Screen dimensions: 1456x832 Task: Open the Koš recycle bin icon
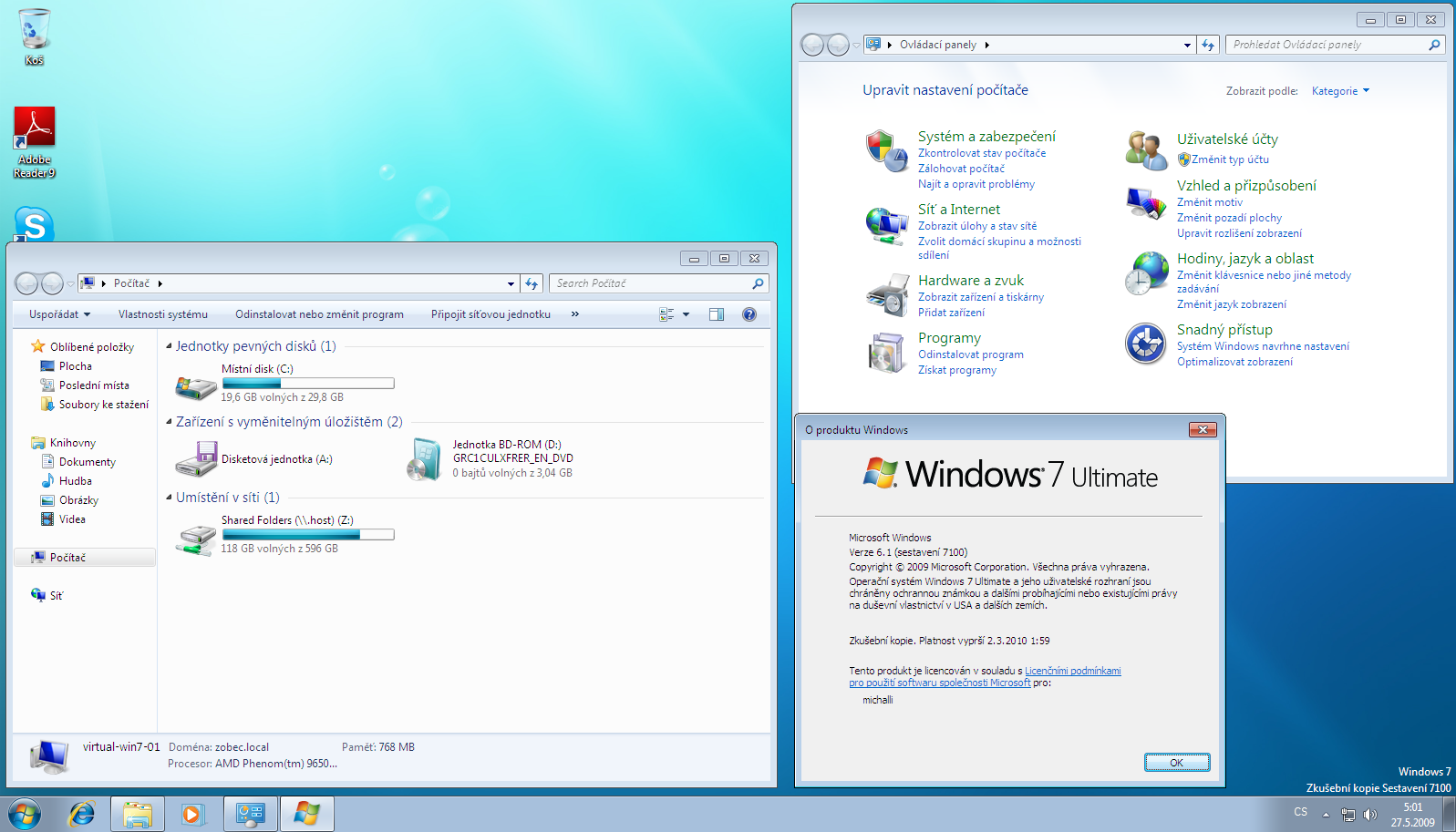35,30
